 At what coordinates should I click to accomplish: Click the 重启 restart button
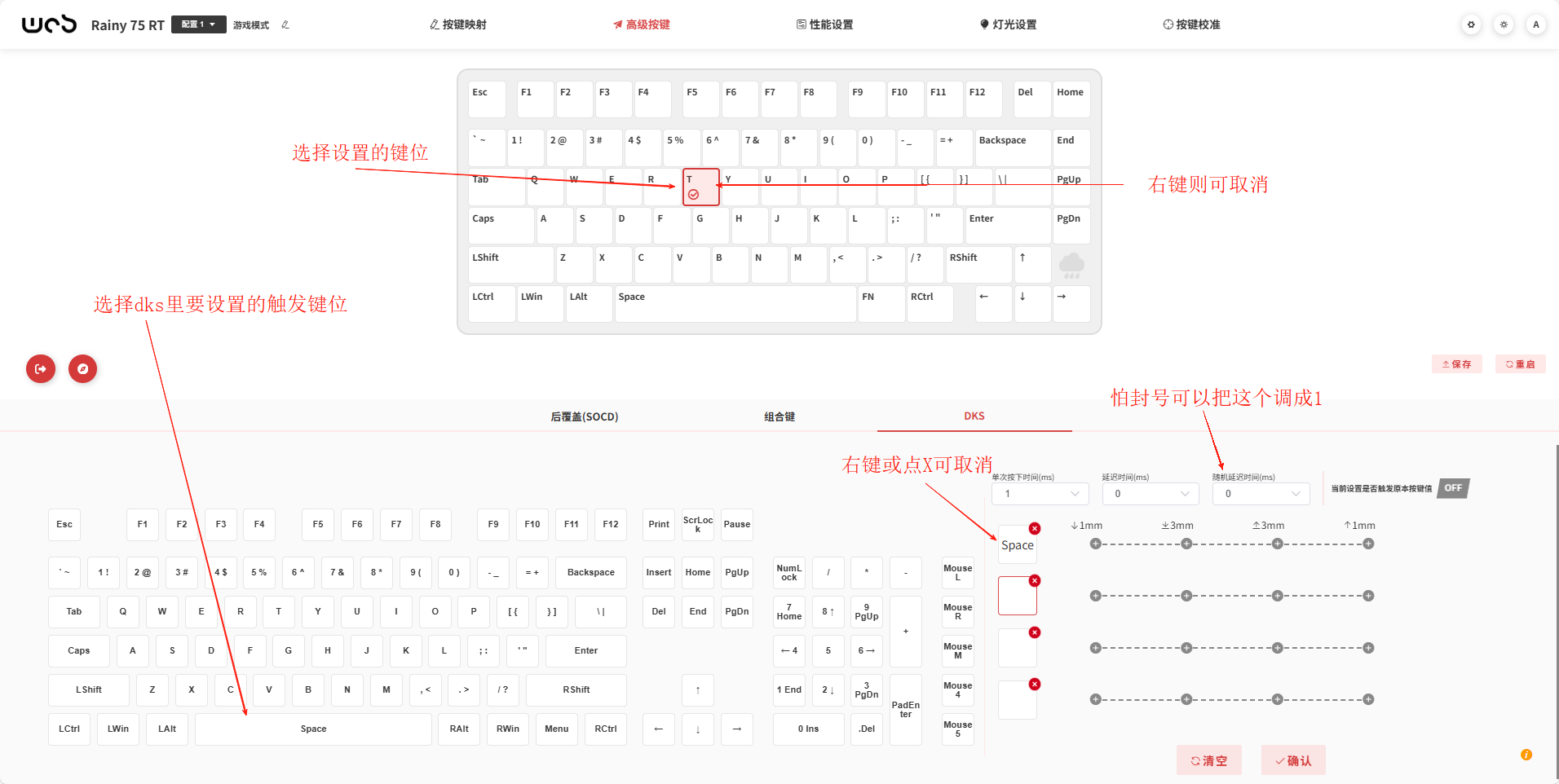1521,364
